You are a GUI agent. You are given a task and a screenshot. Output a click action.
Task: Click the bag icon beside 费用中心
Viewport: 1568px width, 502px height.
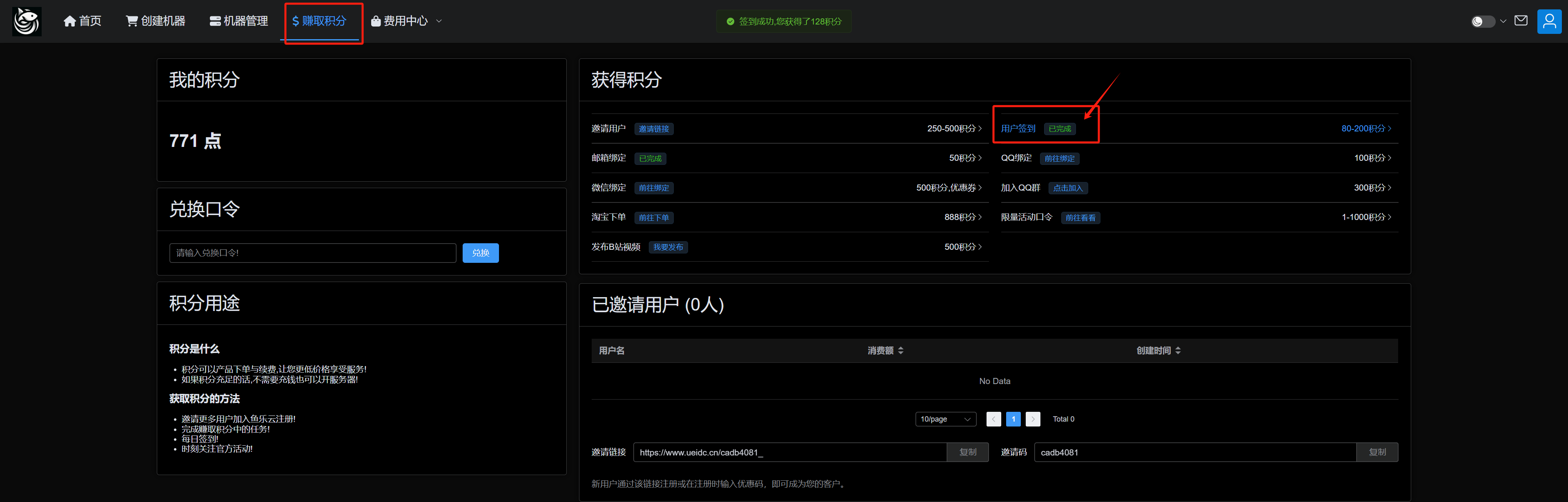point(376,21)
